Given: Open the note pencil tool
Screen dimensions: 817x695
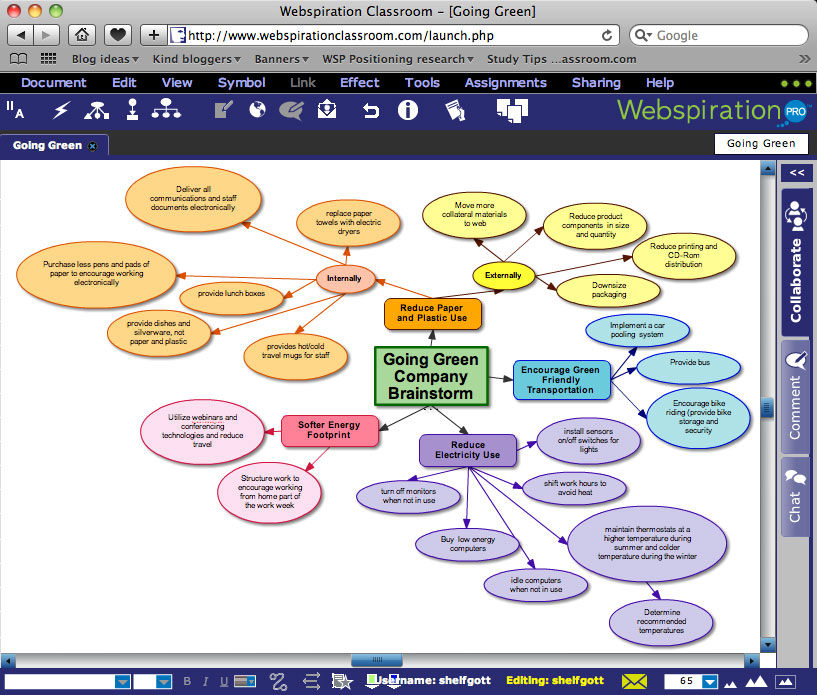Looking at the screenshot, I should (x=223, y=109).
